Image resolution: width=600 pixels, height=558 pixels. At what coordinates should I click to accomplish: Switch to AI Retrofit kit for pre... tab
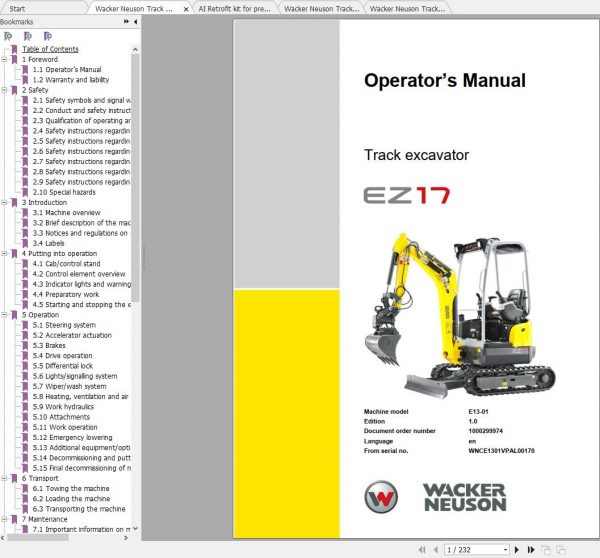(234, 8)
